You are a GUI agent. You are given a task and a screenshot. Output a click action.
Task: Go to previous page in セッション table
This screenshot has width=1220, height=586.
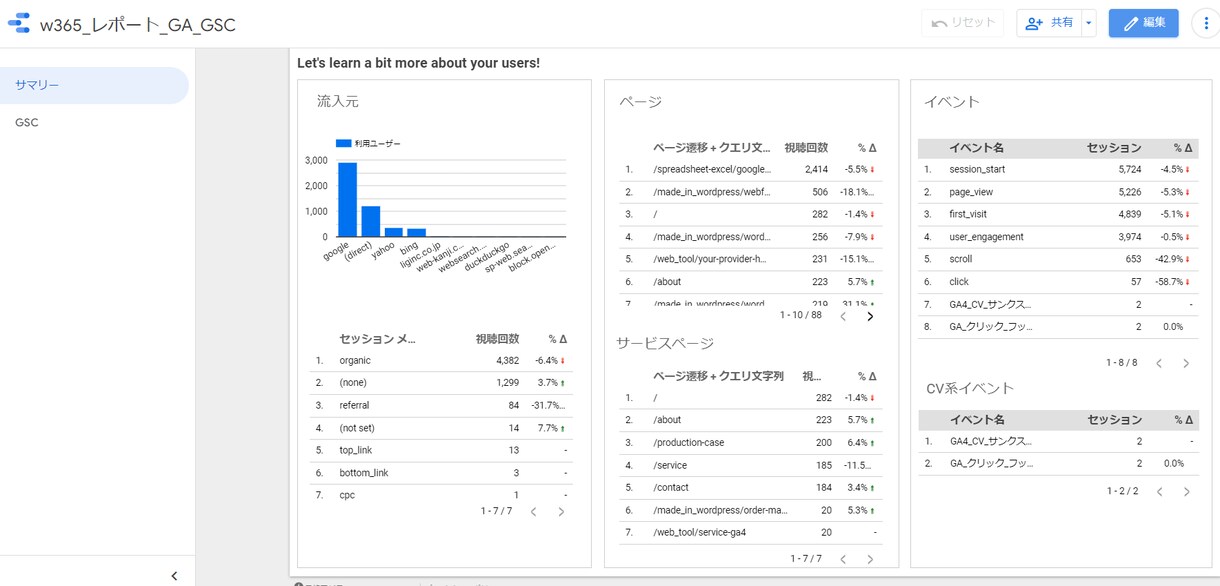[x=534, y=512]
